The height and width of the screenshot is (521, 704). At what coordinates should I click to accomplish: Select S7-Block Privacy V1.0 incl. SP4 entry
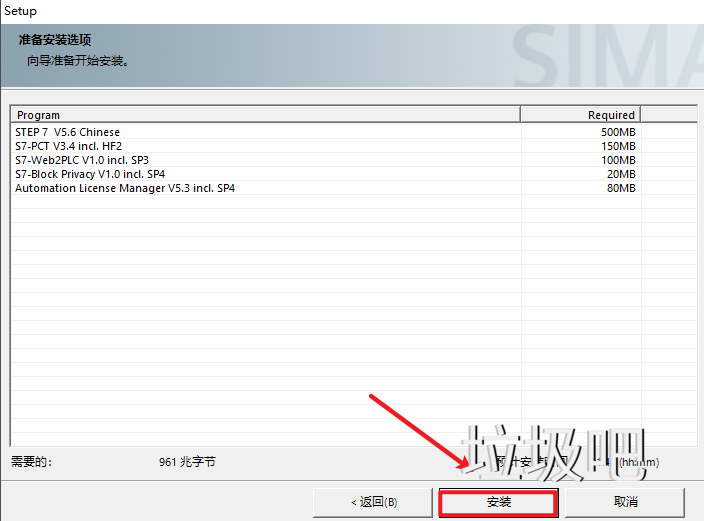(x=90, y=174)
